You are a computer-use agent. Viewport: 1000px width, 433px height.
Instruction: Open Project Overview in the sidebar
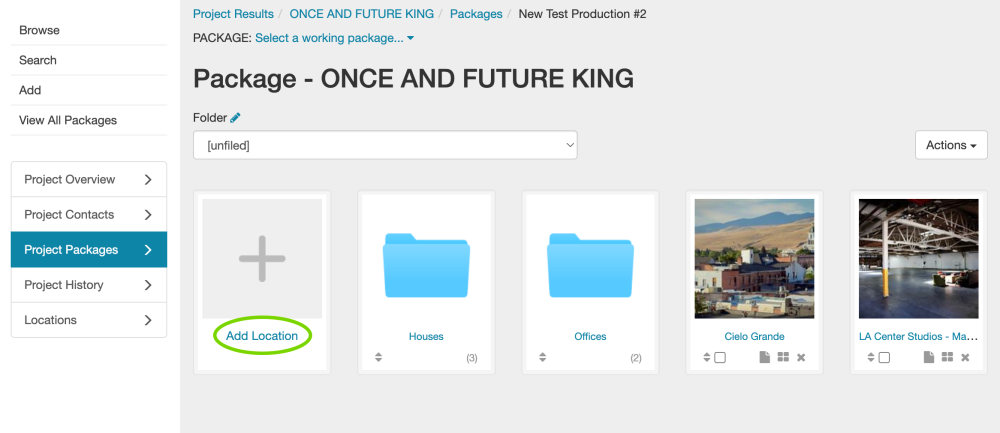(88, 180)
